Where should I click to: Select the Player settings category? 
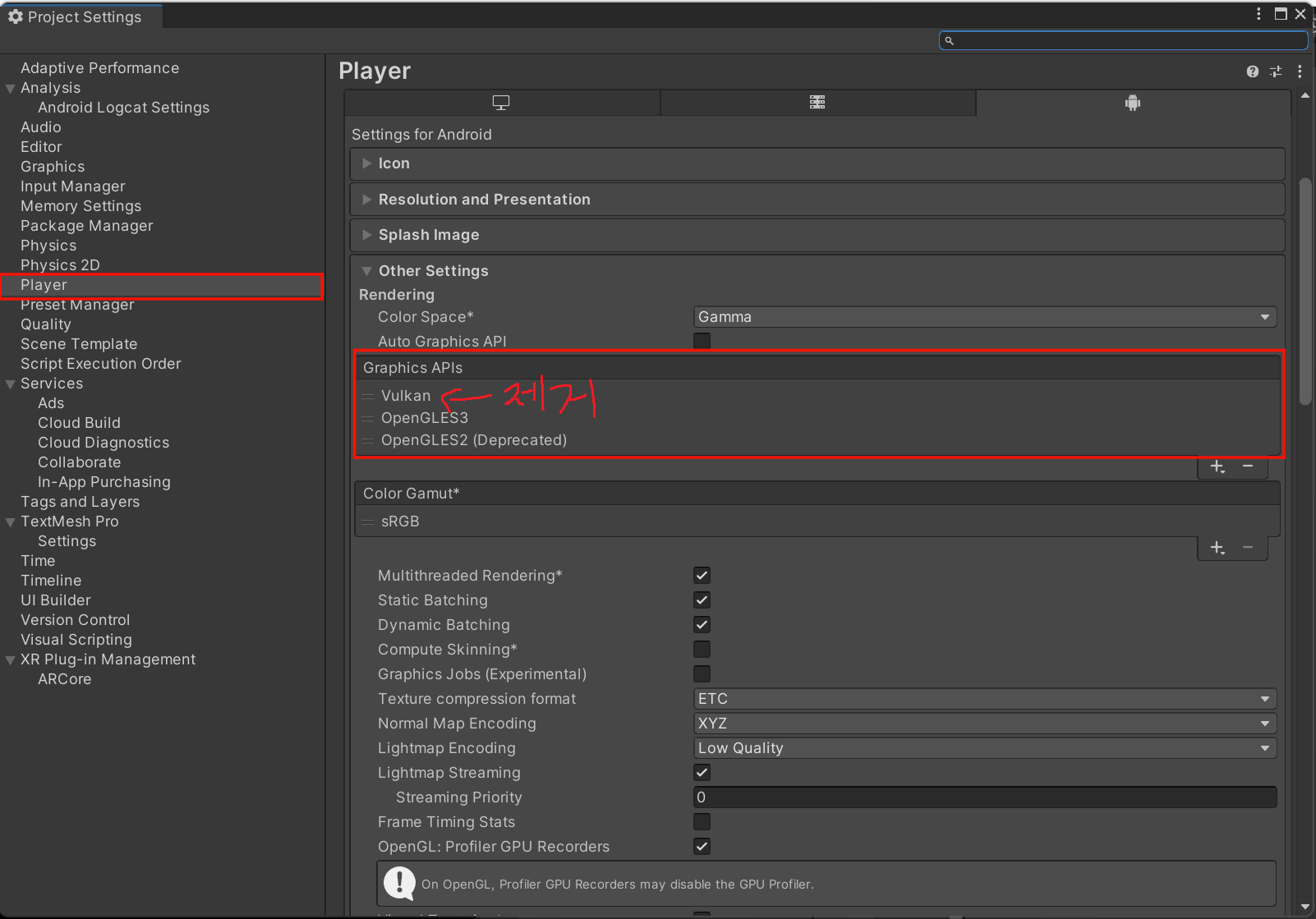coord(161,286)
